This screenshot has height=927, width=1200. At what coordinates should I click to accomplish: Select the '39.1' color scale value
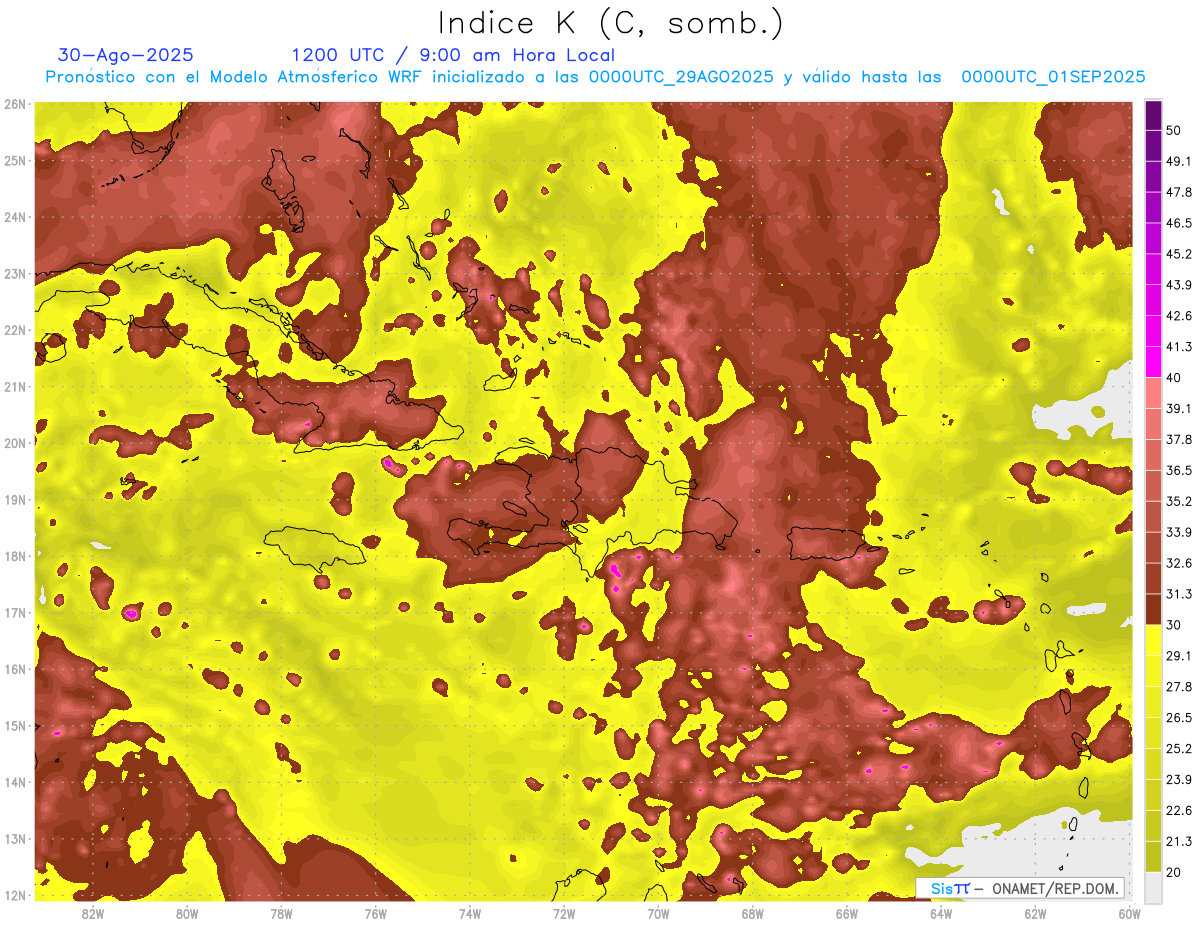point(1178,408)
